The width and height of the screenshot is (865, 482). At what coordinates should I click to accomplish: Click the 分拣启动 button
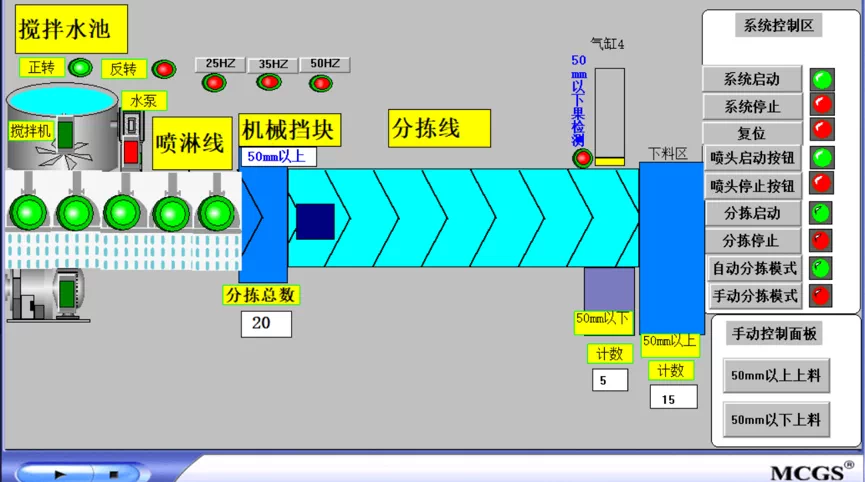click(753, 213)
